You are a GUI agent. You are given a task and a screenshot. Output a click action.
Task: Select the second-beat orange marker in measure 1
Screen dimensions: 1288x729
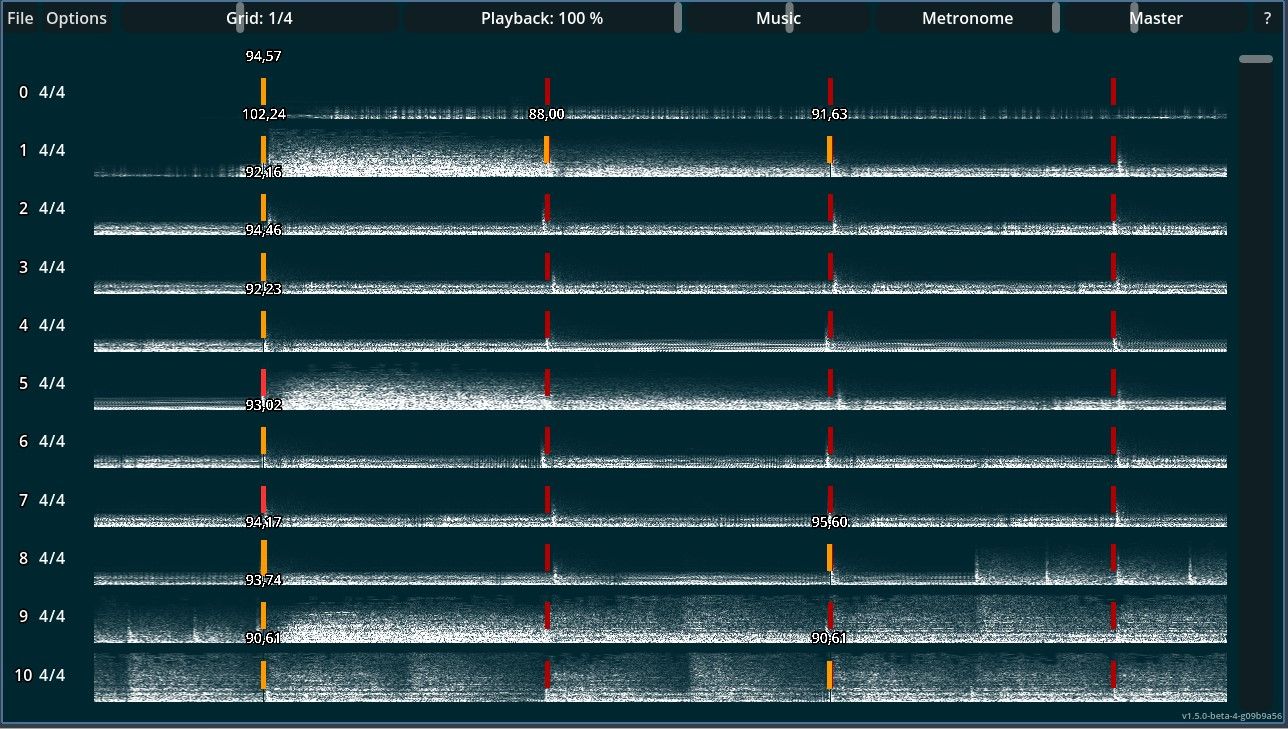(x=547, y=149)
